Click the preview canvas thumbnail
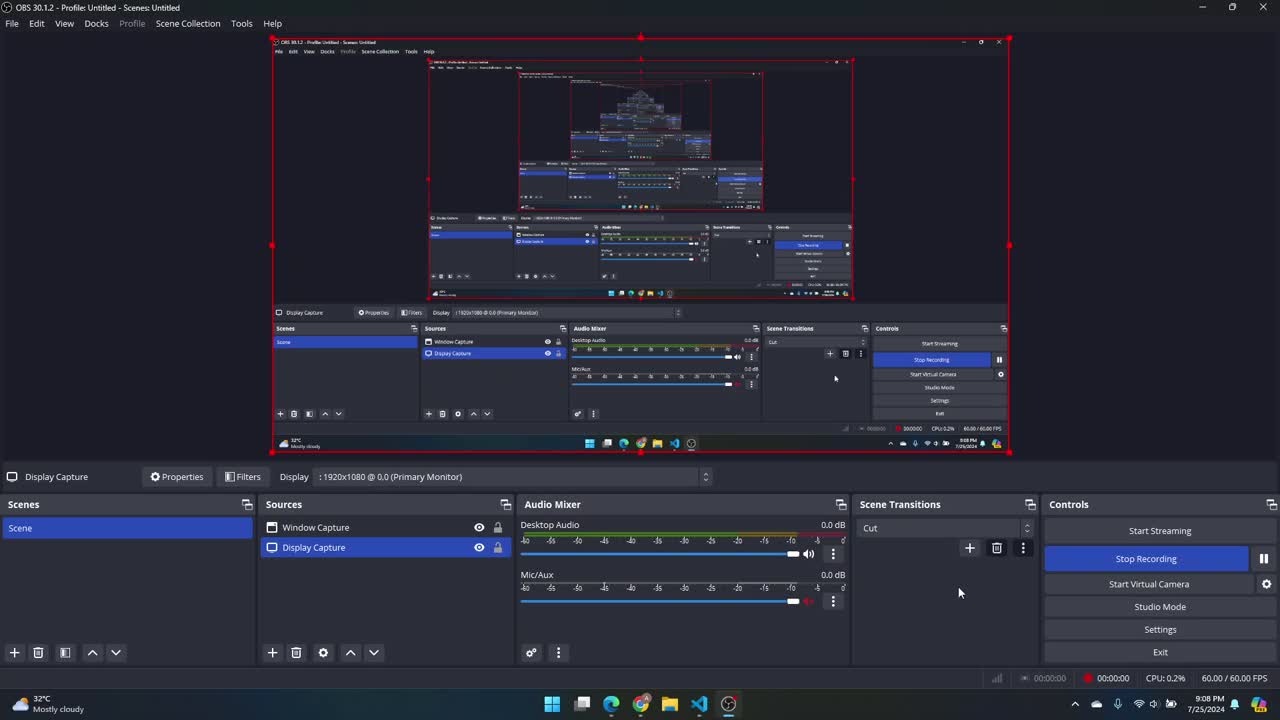1280x720 pixels. [640, 246]
